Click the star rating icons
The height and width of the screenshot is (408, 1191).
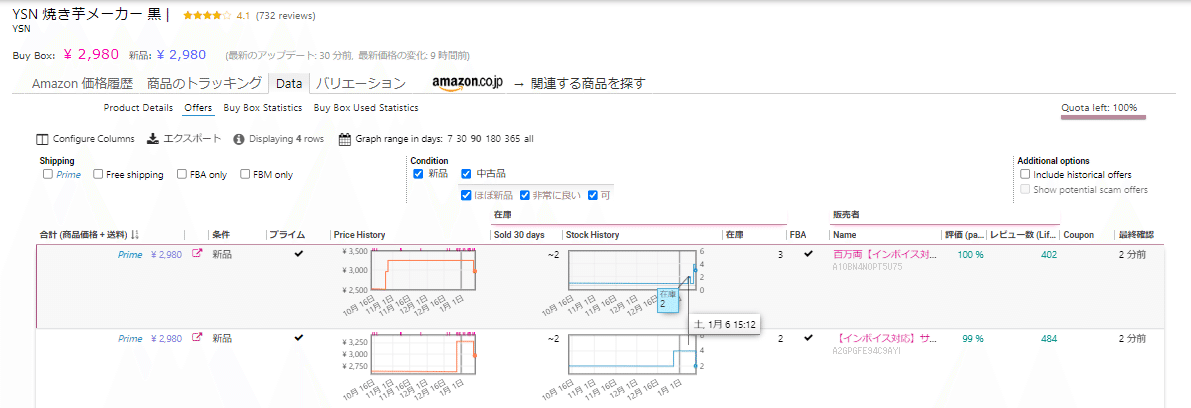click(x=207, y=15)
